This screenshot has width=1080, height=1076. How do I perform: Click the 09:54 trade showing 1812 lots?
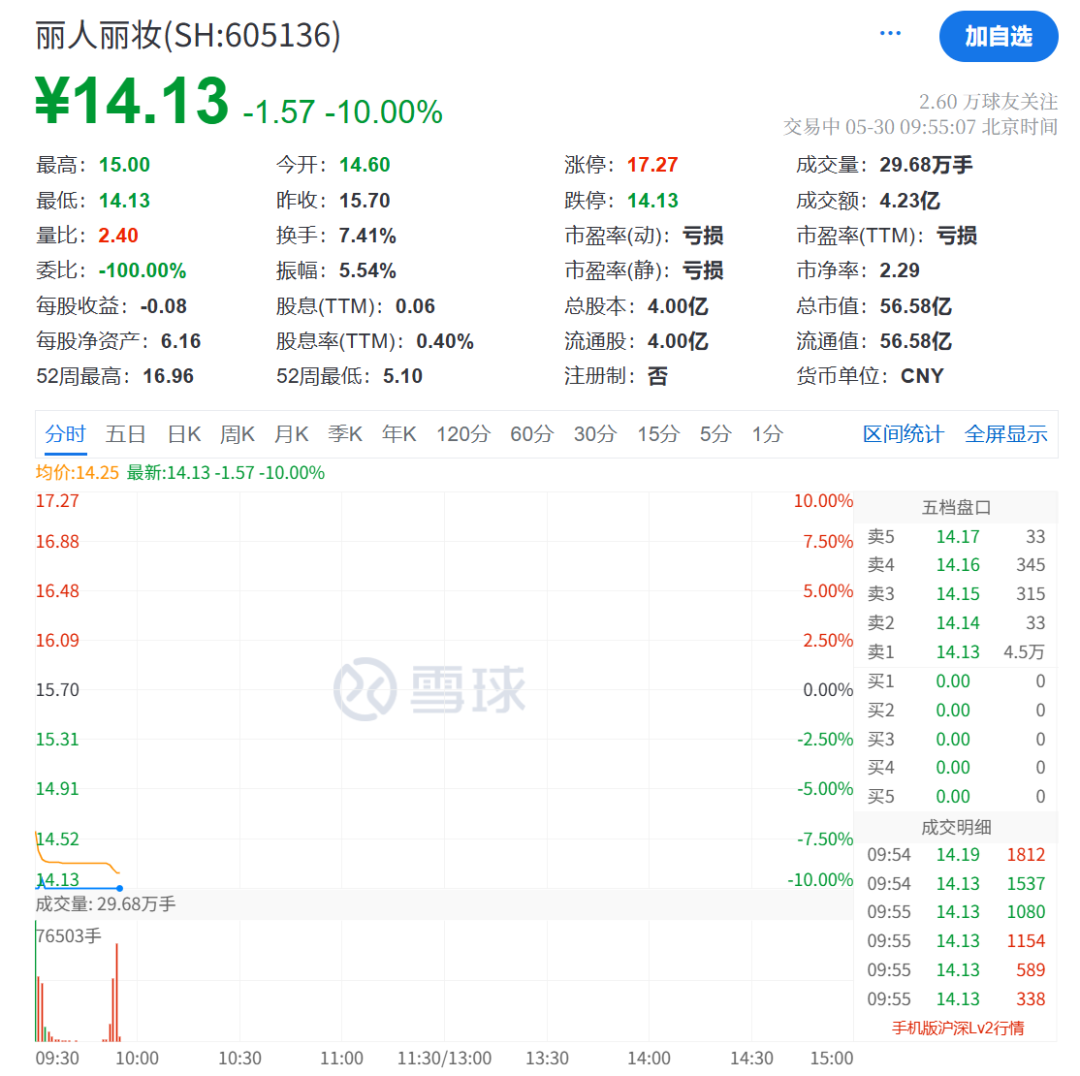tap(957, 855)
